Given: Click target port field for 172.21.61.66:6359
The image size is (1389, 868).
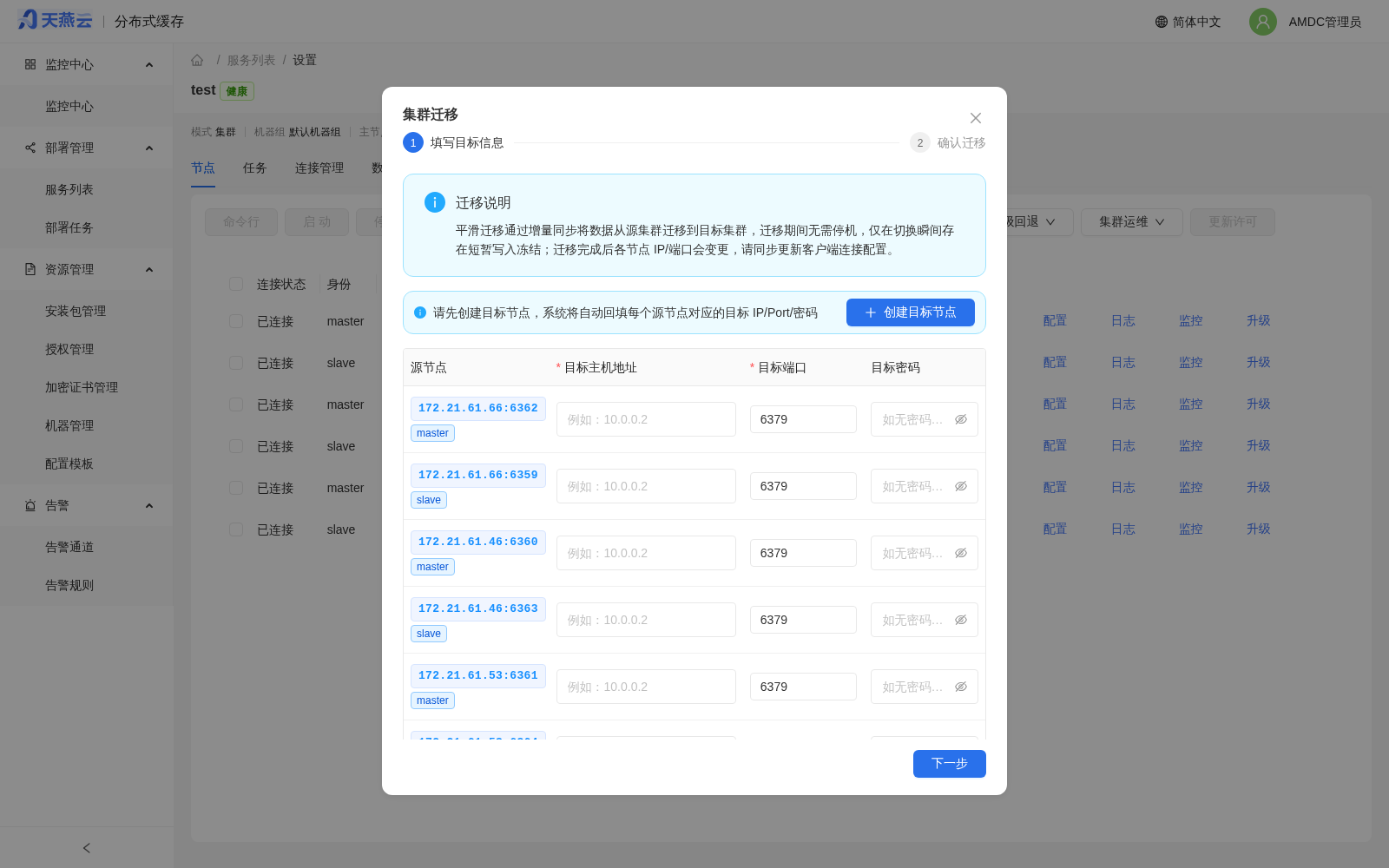Looking at the screenshot, I should tap(803, 486).
